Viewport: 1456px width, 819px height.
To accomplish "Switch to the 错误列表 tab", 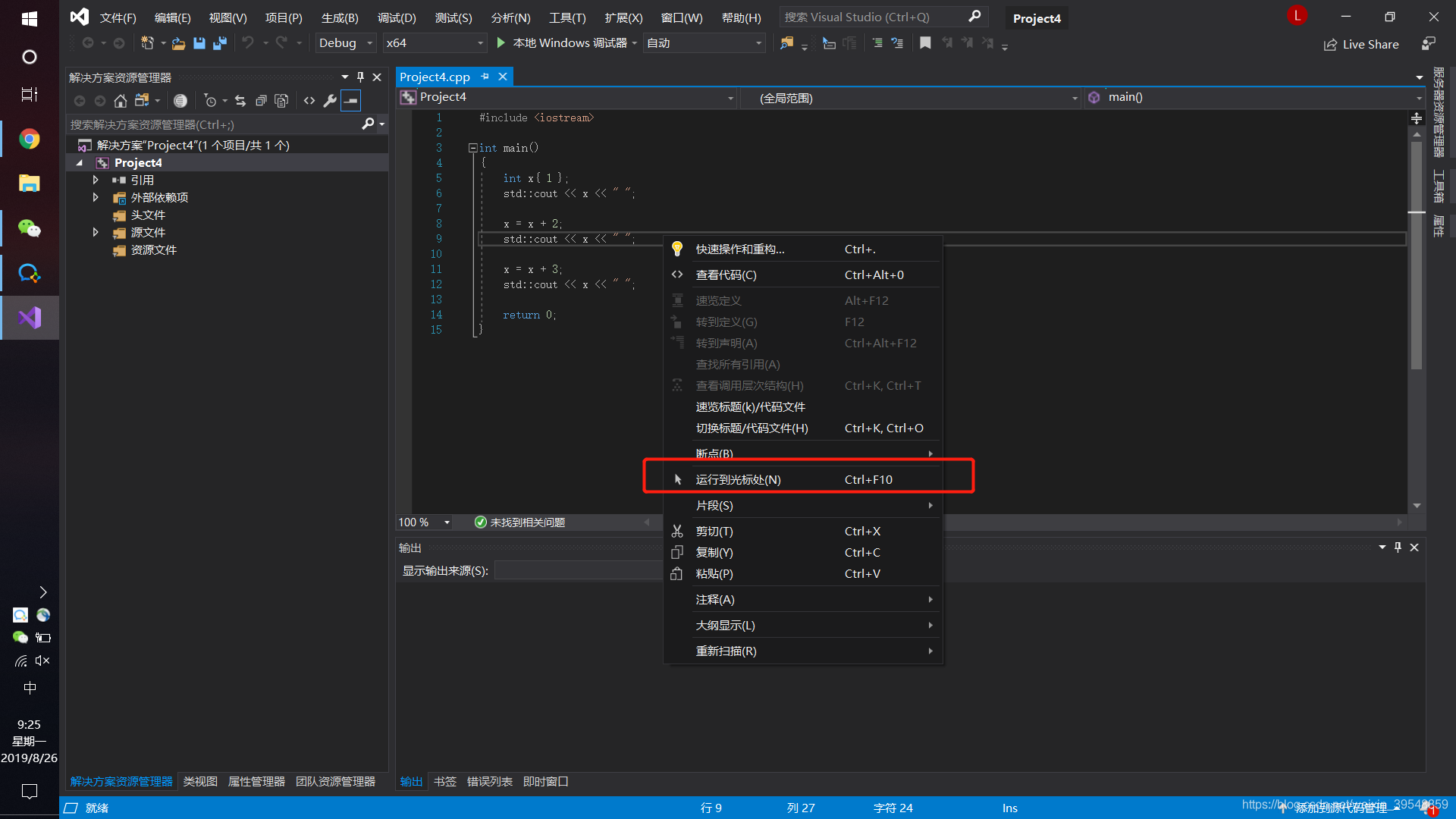I will (490, 781).
